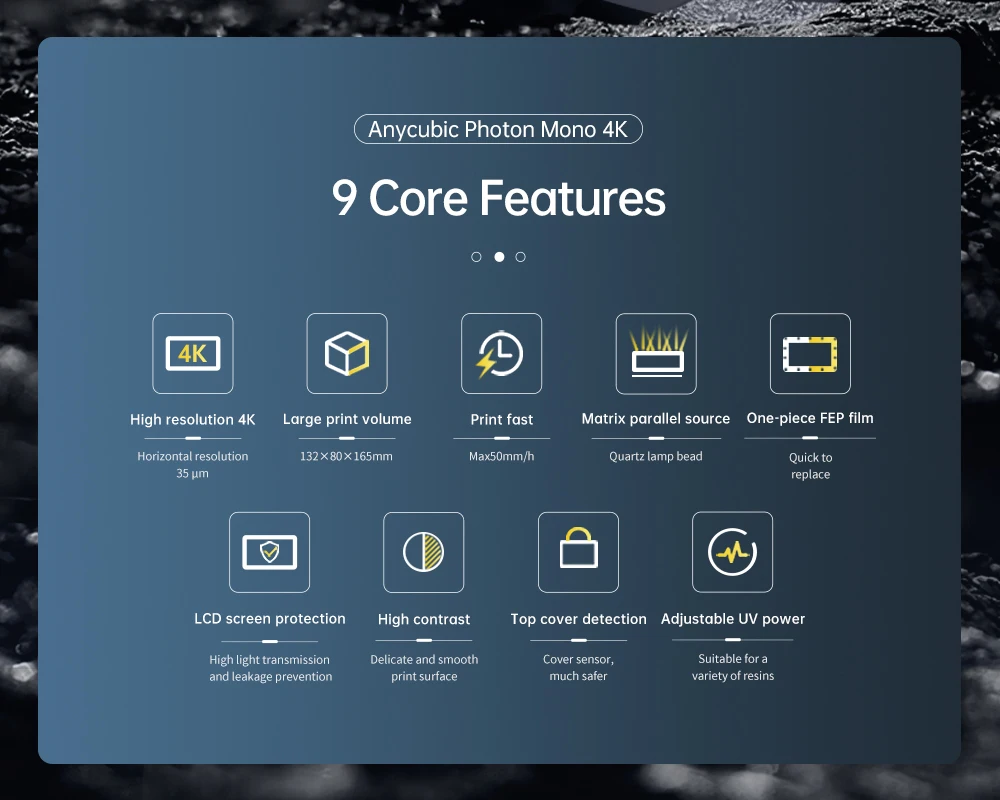Click the Print fast clock icon
This screenshot has width=1000, height=800.
click(501, 353)
